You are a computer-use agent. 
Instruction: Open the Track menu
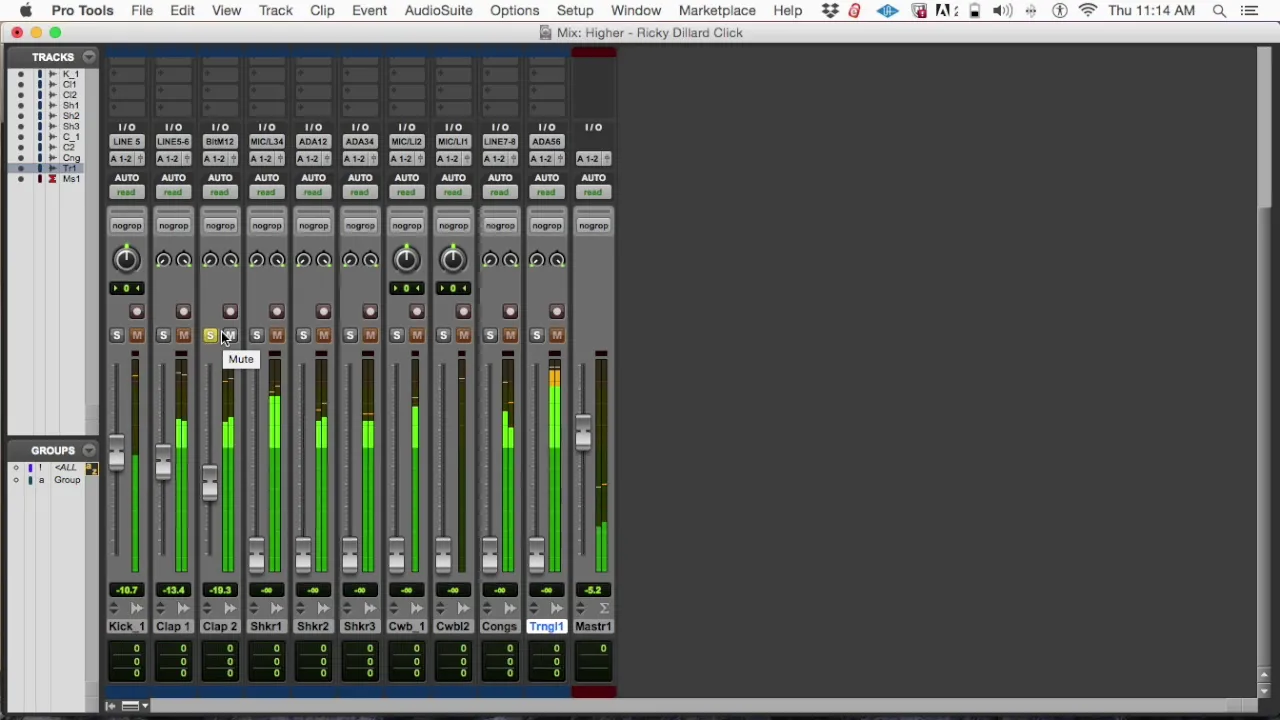(x=276, y=11)
